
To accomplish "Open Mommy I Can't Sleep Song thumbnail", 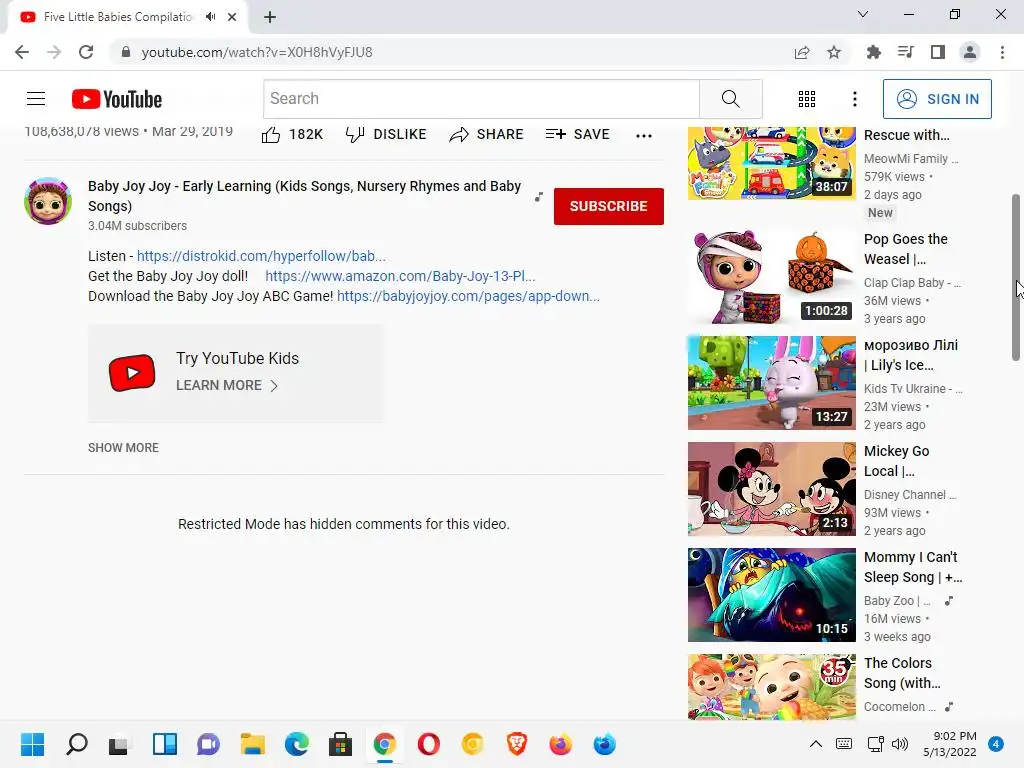I will [x=772, y=595].
